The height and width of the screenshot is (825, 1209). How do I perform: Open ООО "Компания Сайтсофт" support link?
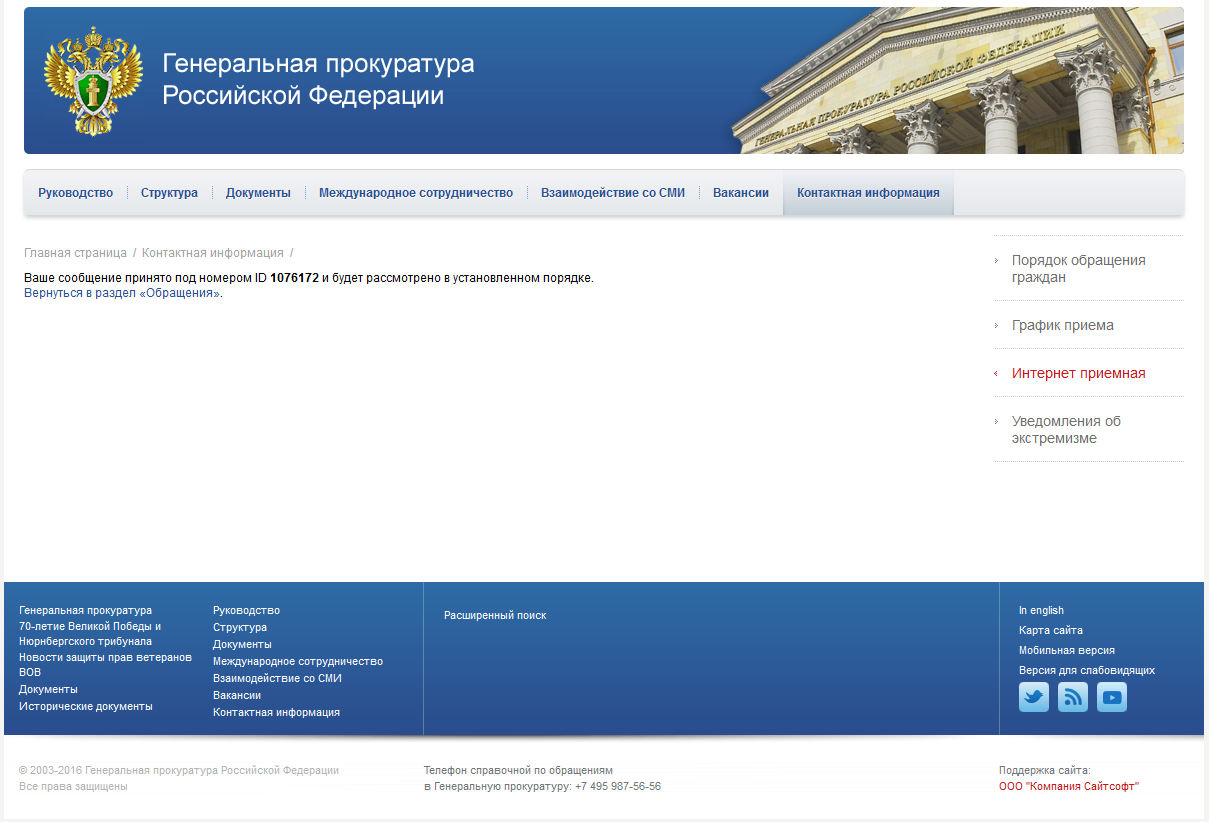point(1069,786)
